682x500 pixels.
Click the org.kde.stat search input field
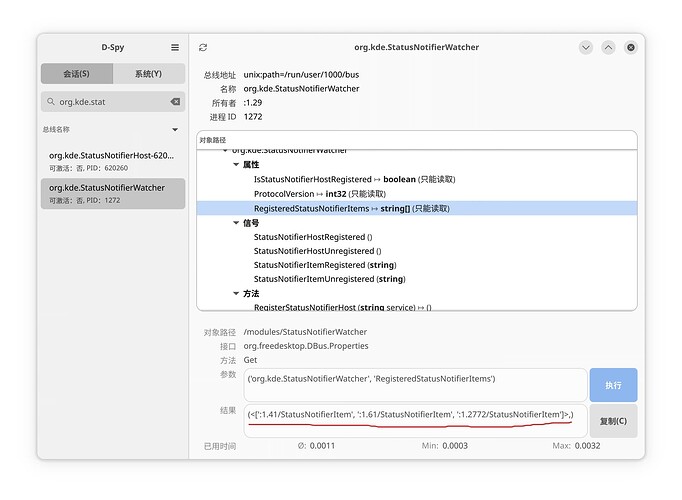click(x=113, y=102)
